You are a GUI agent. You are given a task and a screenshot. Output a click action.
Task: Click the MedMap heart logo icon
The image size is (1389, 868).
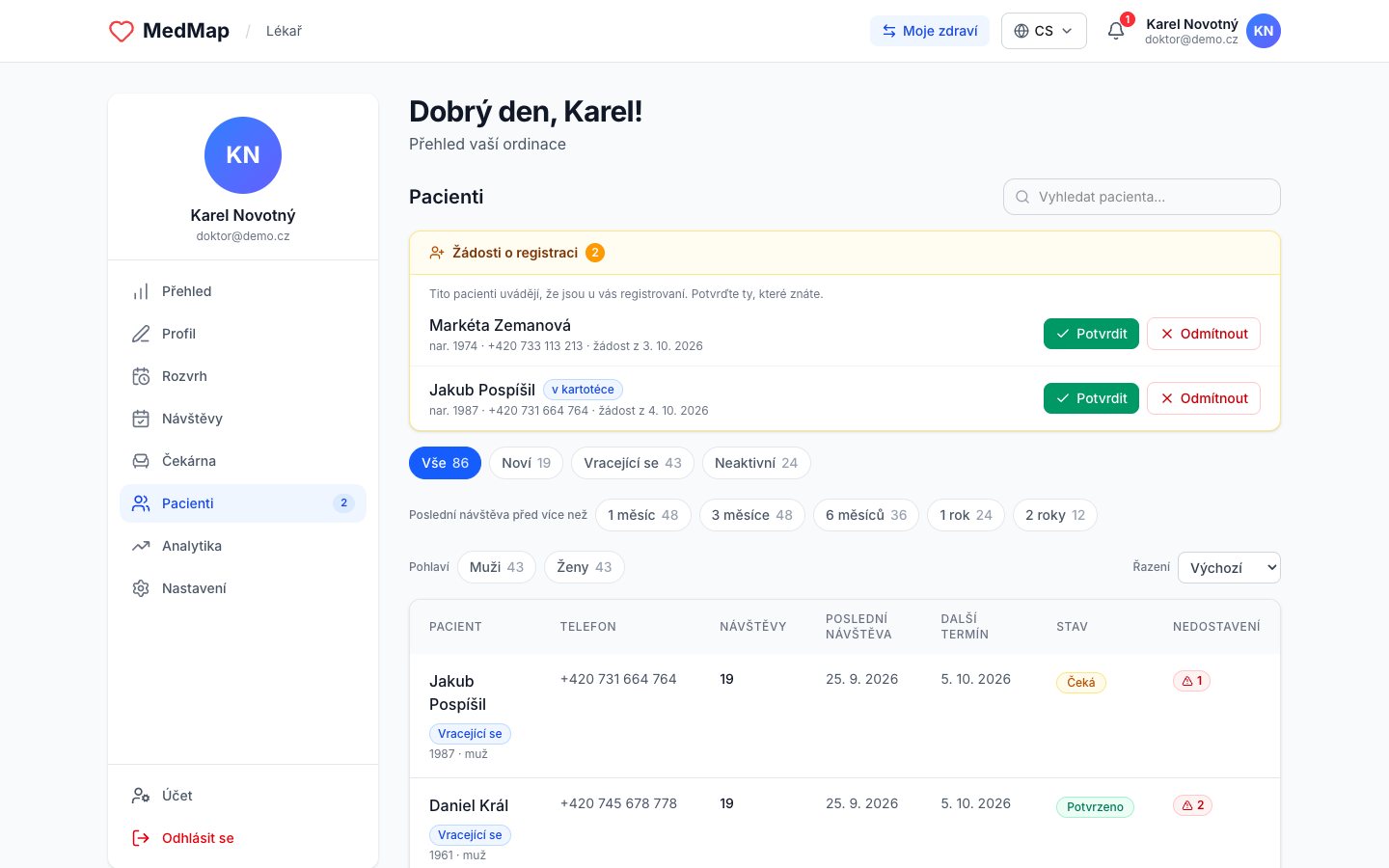click(122, 31)
